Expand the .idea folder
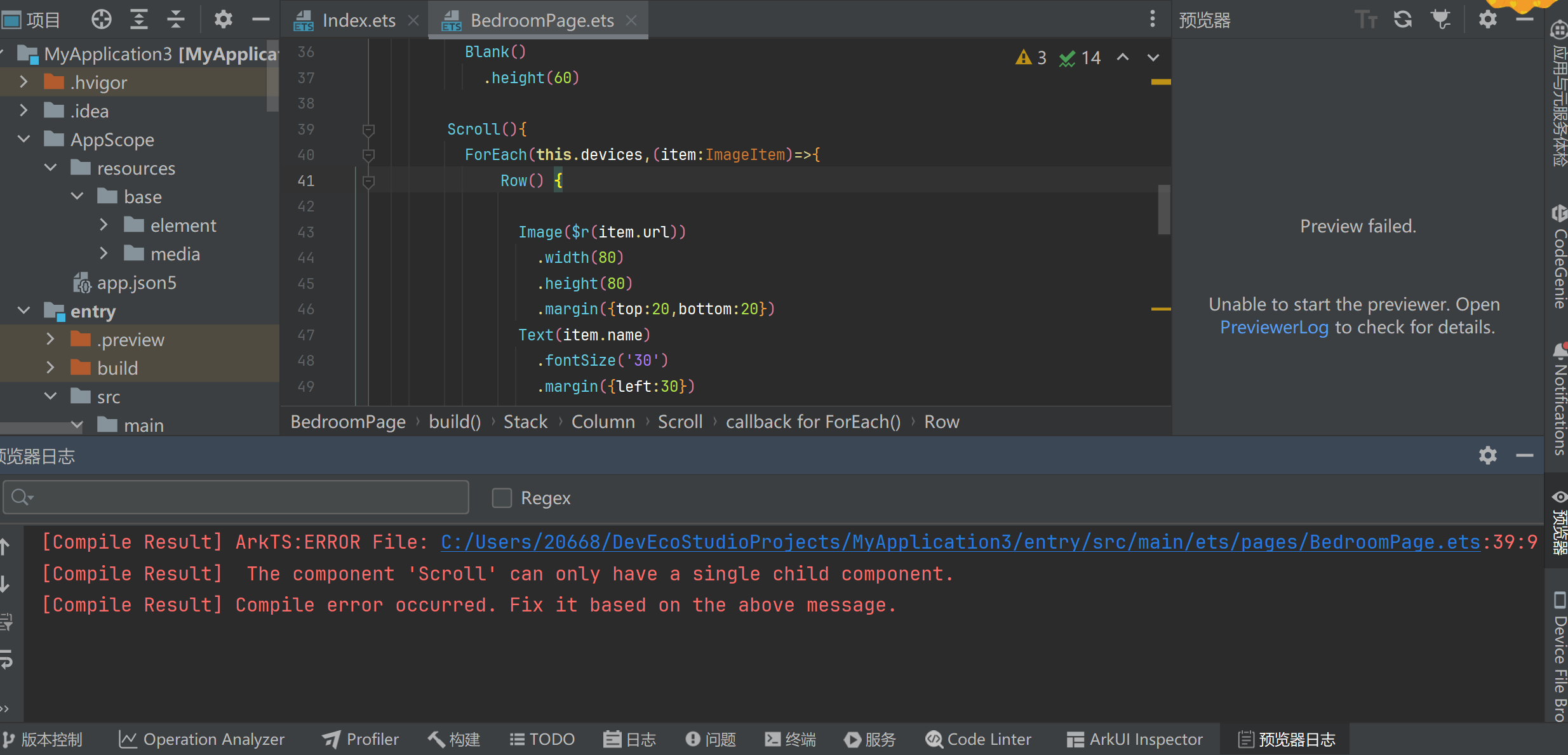Screen dimensions: 1568x755 23,110
